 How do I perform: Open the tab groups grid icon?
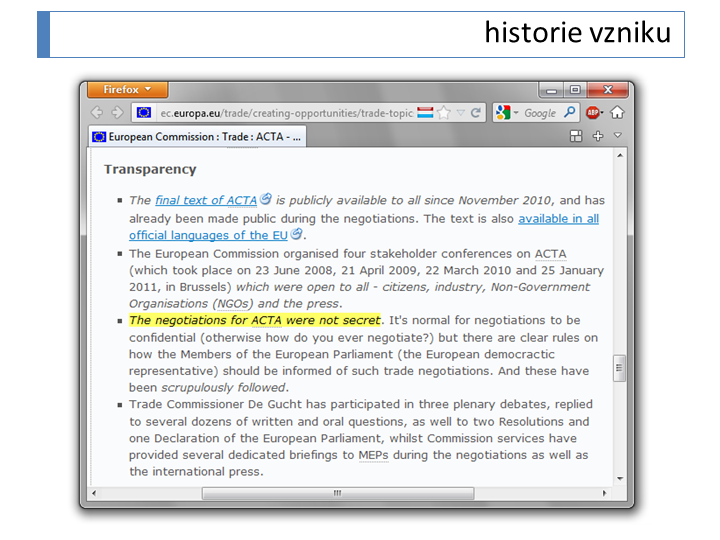[x=576, y=136]
